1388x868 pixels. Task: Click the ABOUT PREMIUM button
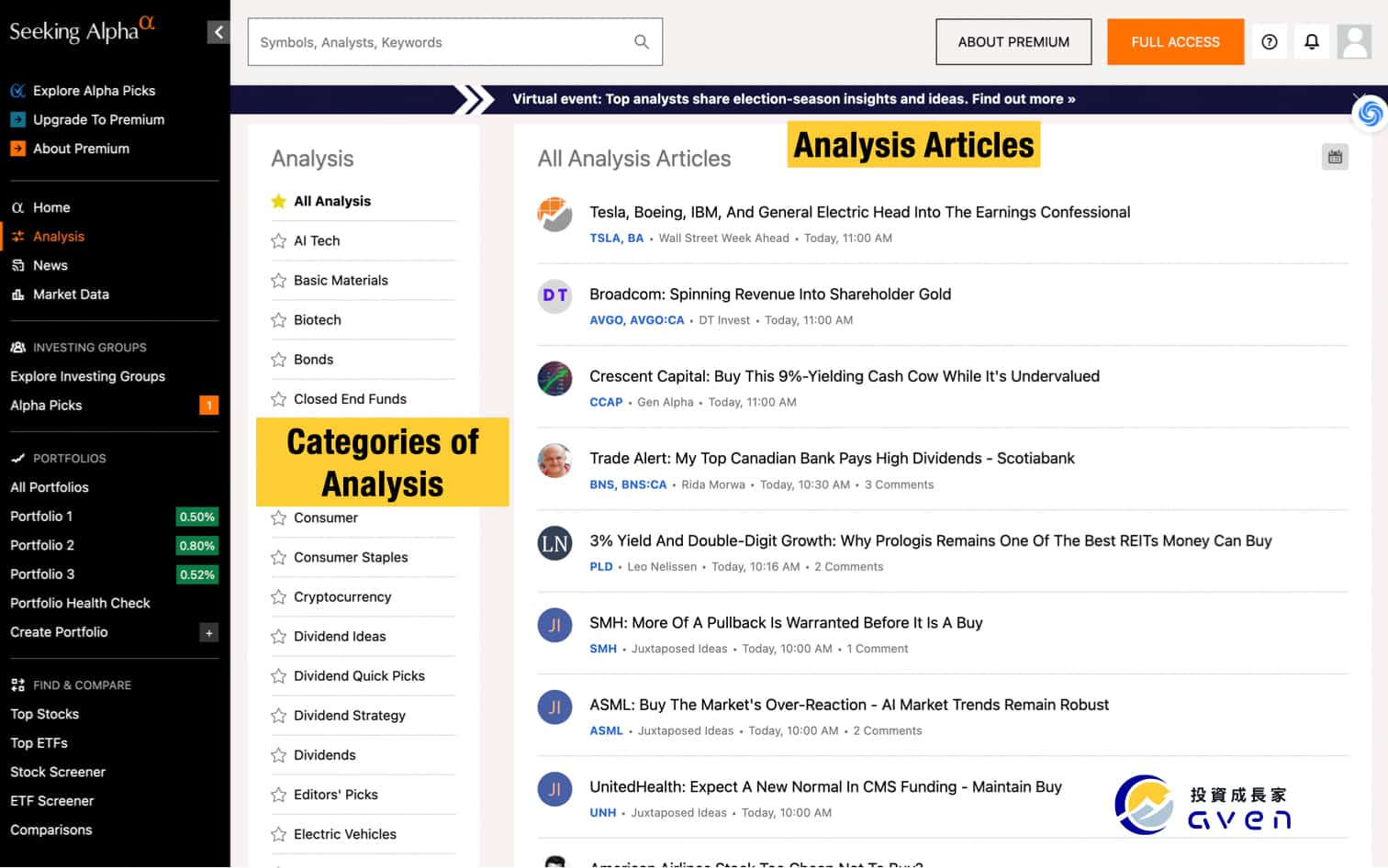coord(1013,41)
